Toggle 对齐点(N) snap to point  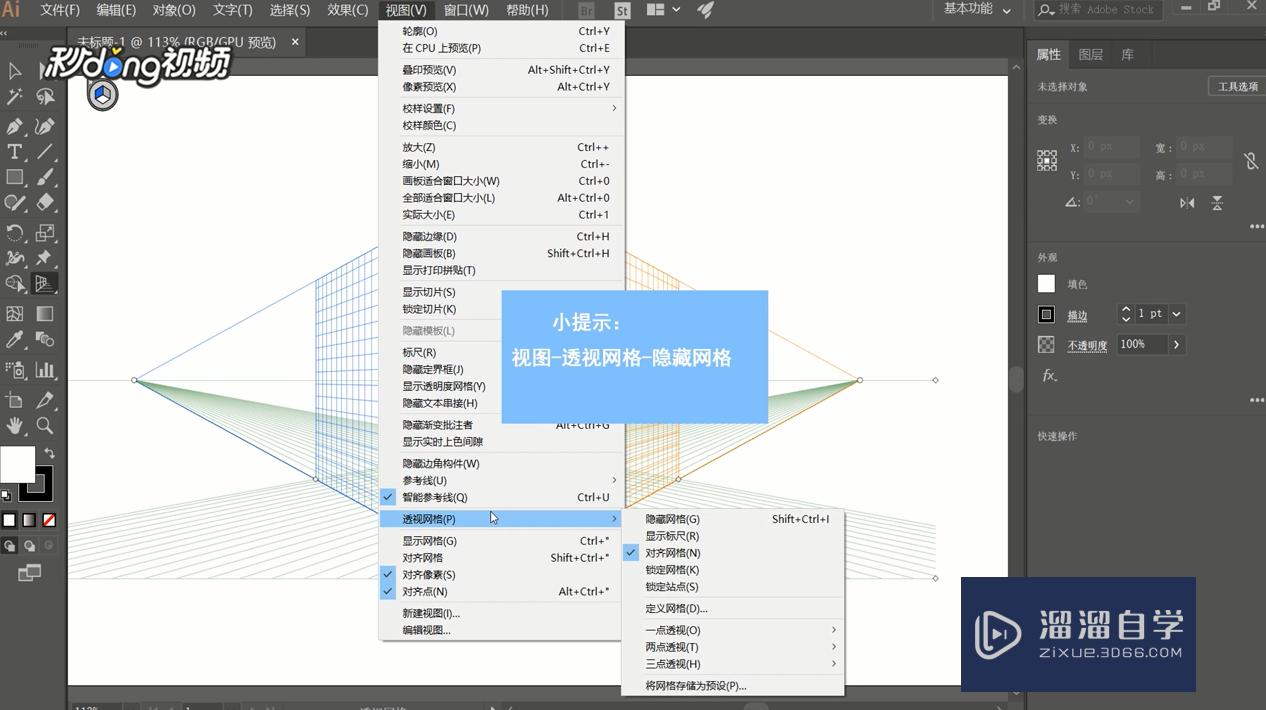tap(388, 592)
